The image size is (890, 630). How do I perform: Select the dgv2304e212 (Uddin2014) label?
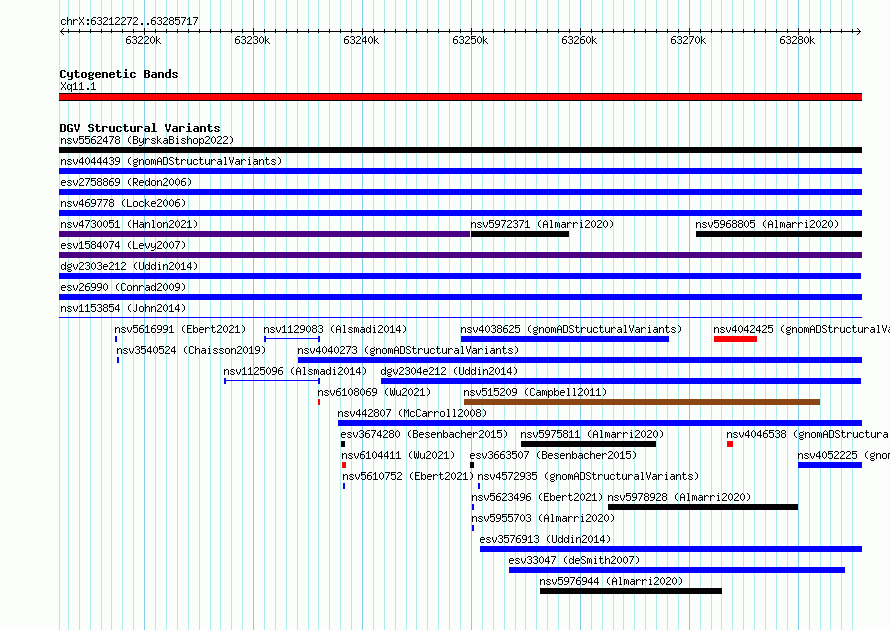[450, 371]
